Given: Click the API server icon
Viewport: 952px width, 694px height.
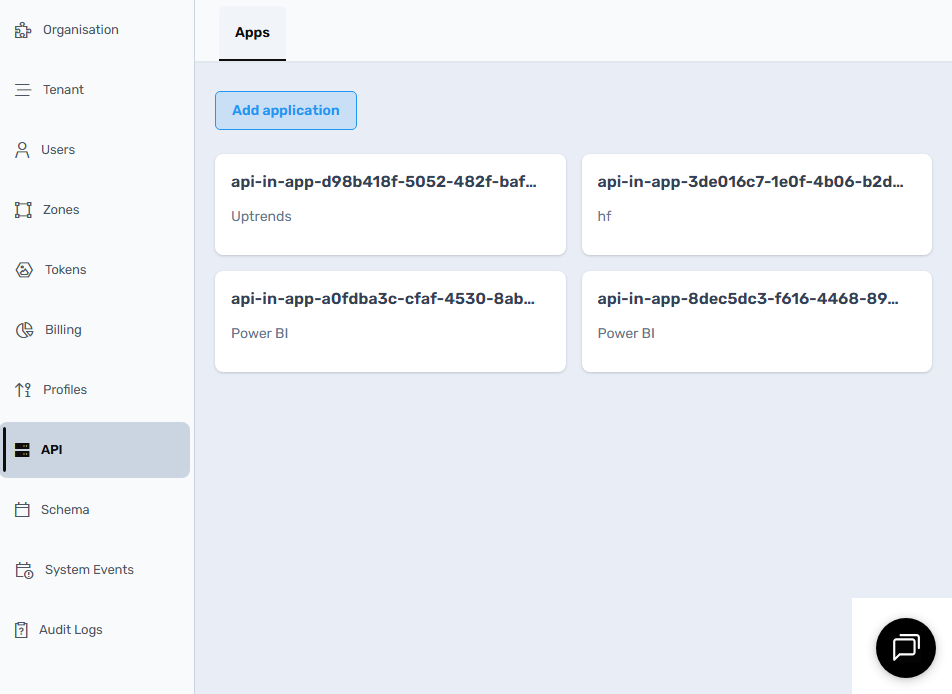Looking at the screenshot, I should (x=22, y=450).
